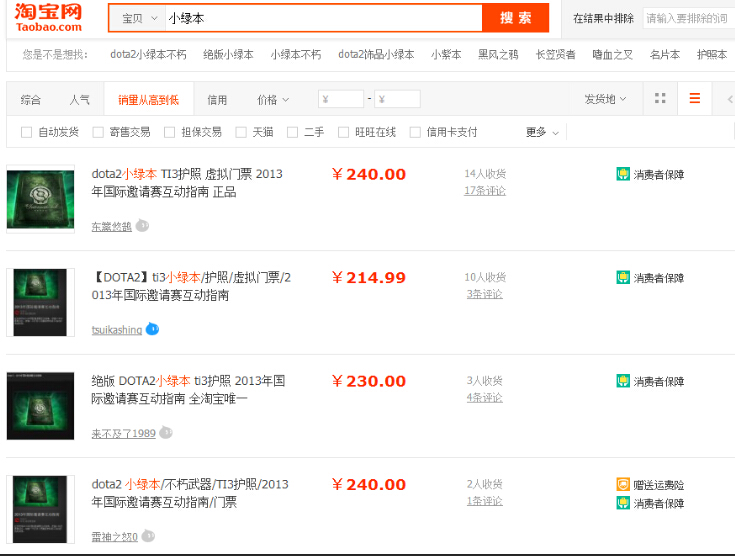The width and height of the screenshot is (735, 556).
Task: Click suggestion dota2小绿本不朽
Action: coord(148,54)
